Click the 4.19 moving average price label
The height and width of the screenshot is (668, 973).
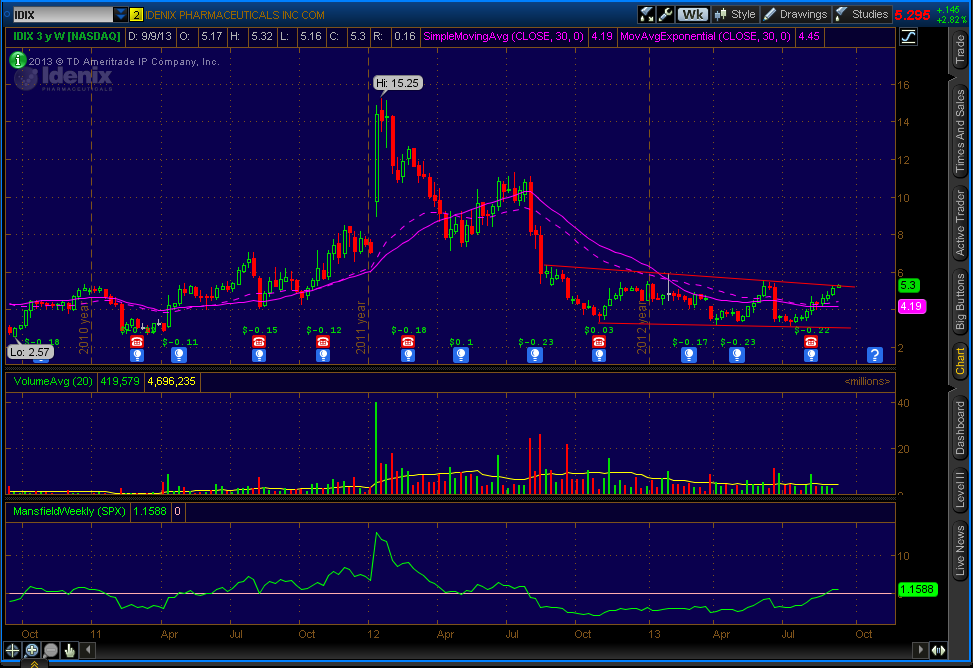pos(909,306)
